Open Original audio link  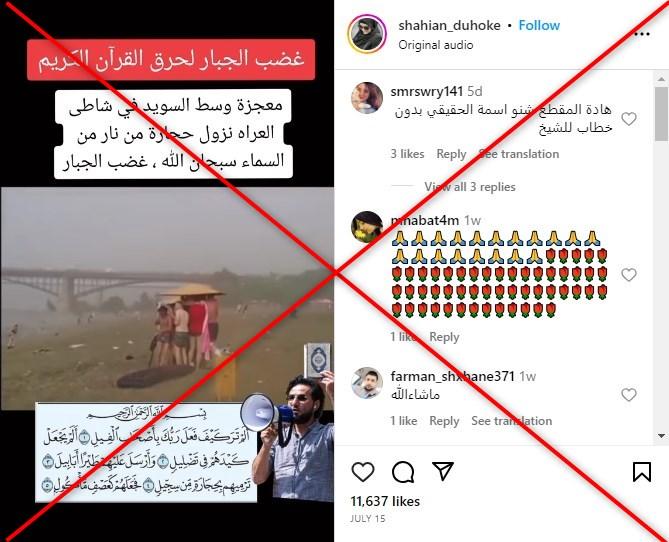[436, 45]
